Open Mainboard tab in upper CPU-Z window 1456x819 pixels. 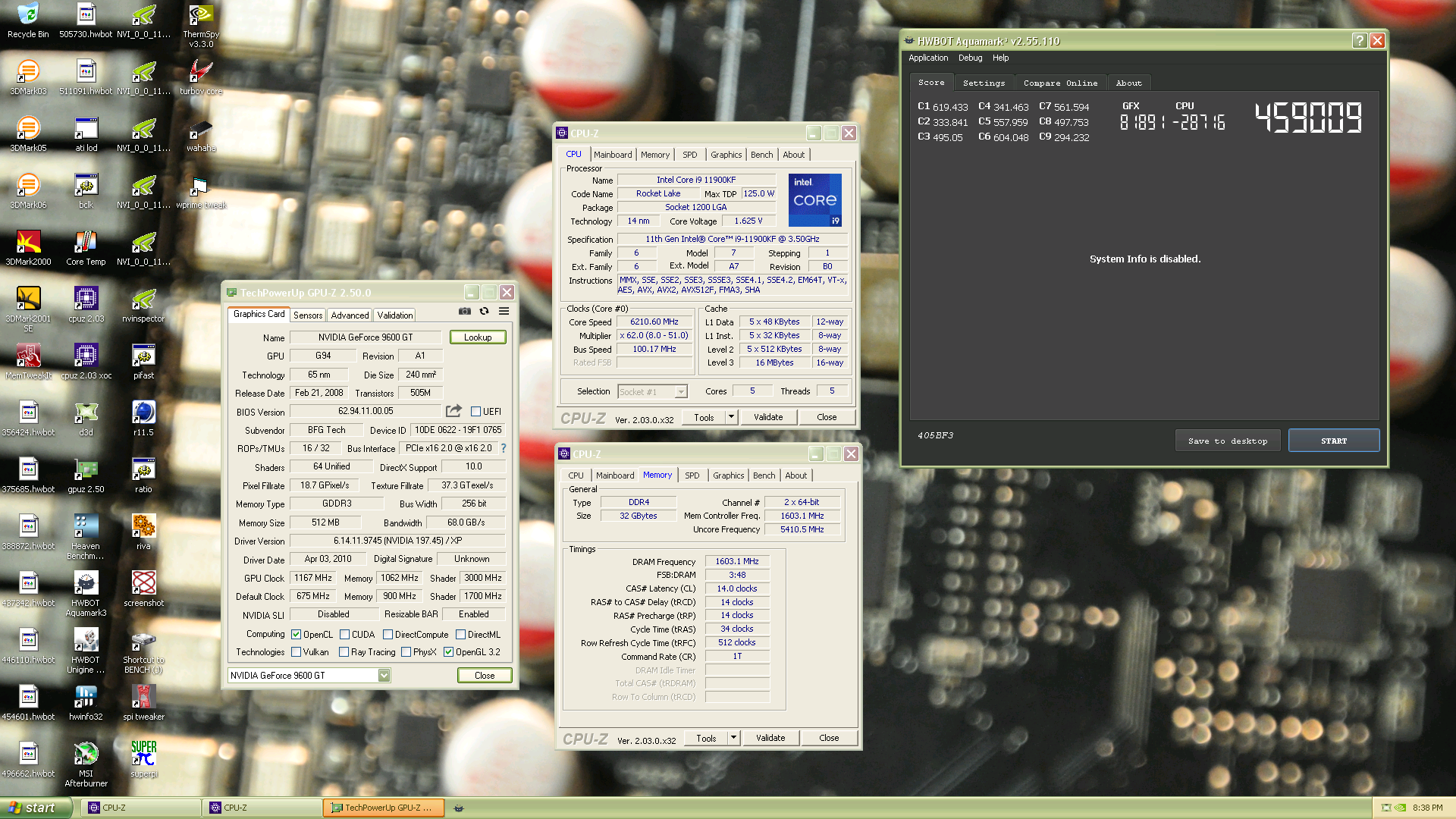click(613, 155)
